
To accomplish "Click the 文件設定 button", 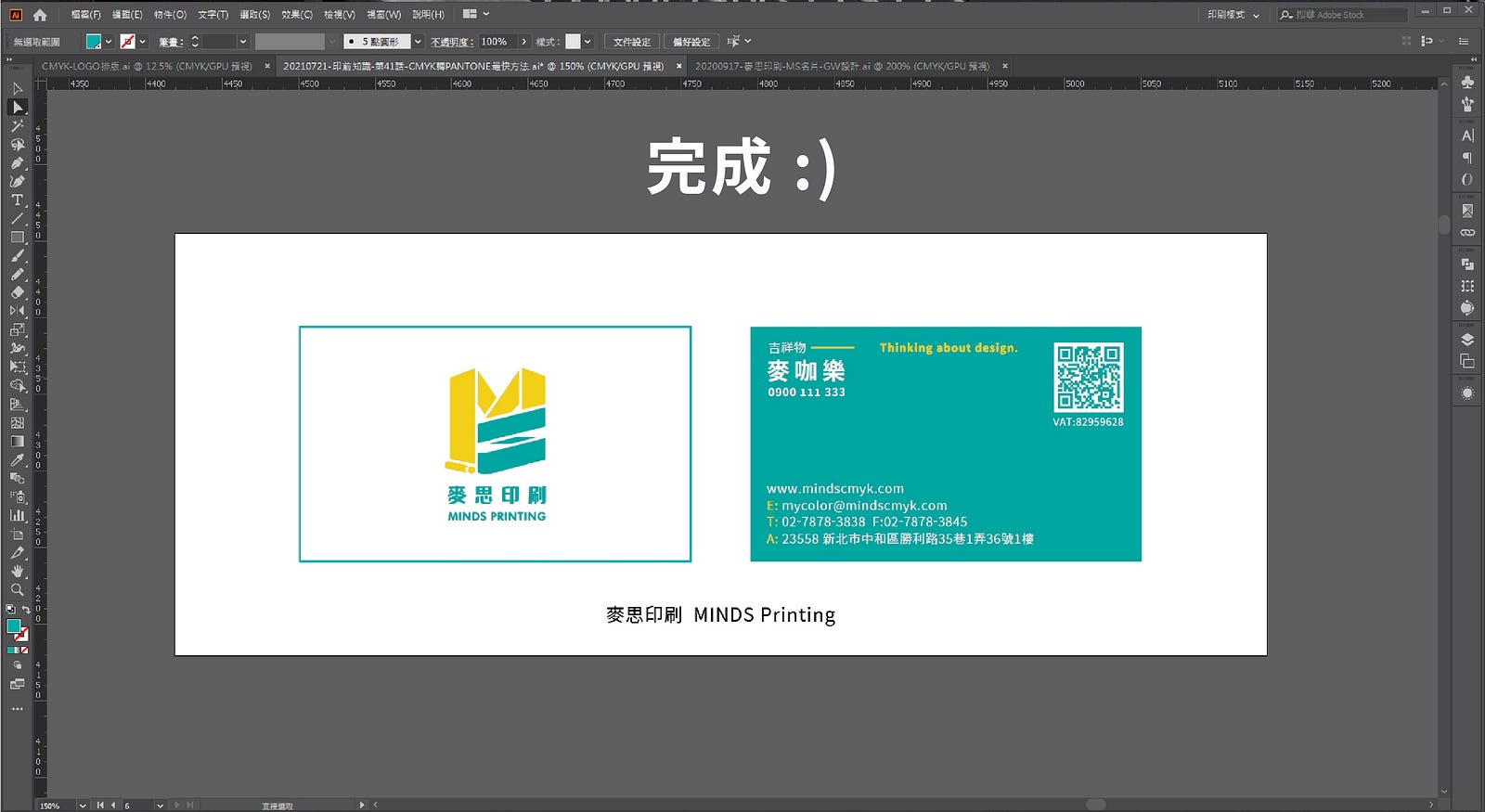I will (632, 42).
